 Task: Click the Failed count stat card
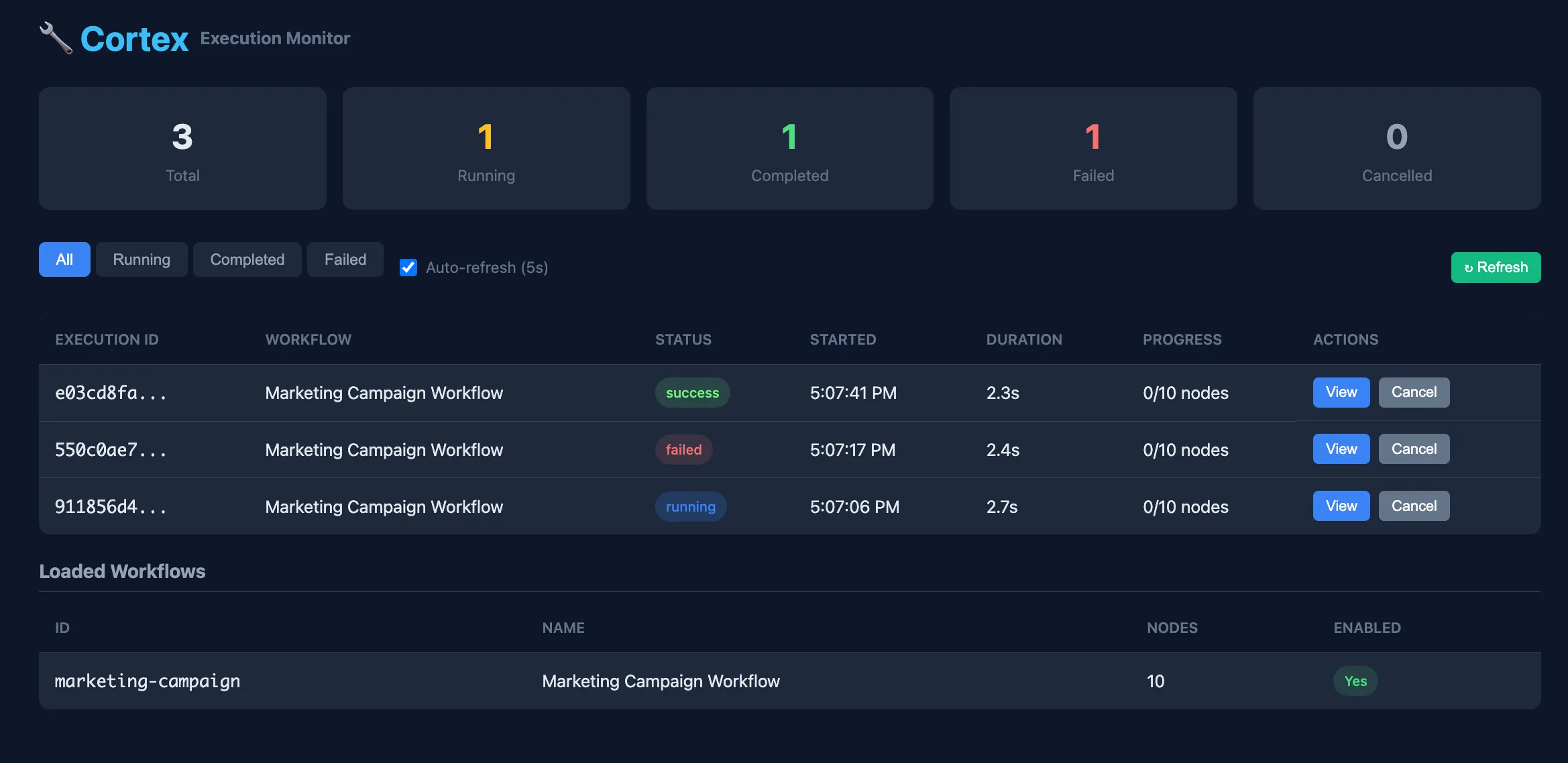point(1093,148)
